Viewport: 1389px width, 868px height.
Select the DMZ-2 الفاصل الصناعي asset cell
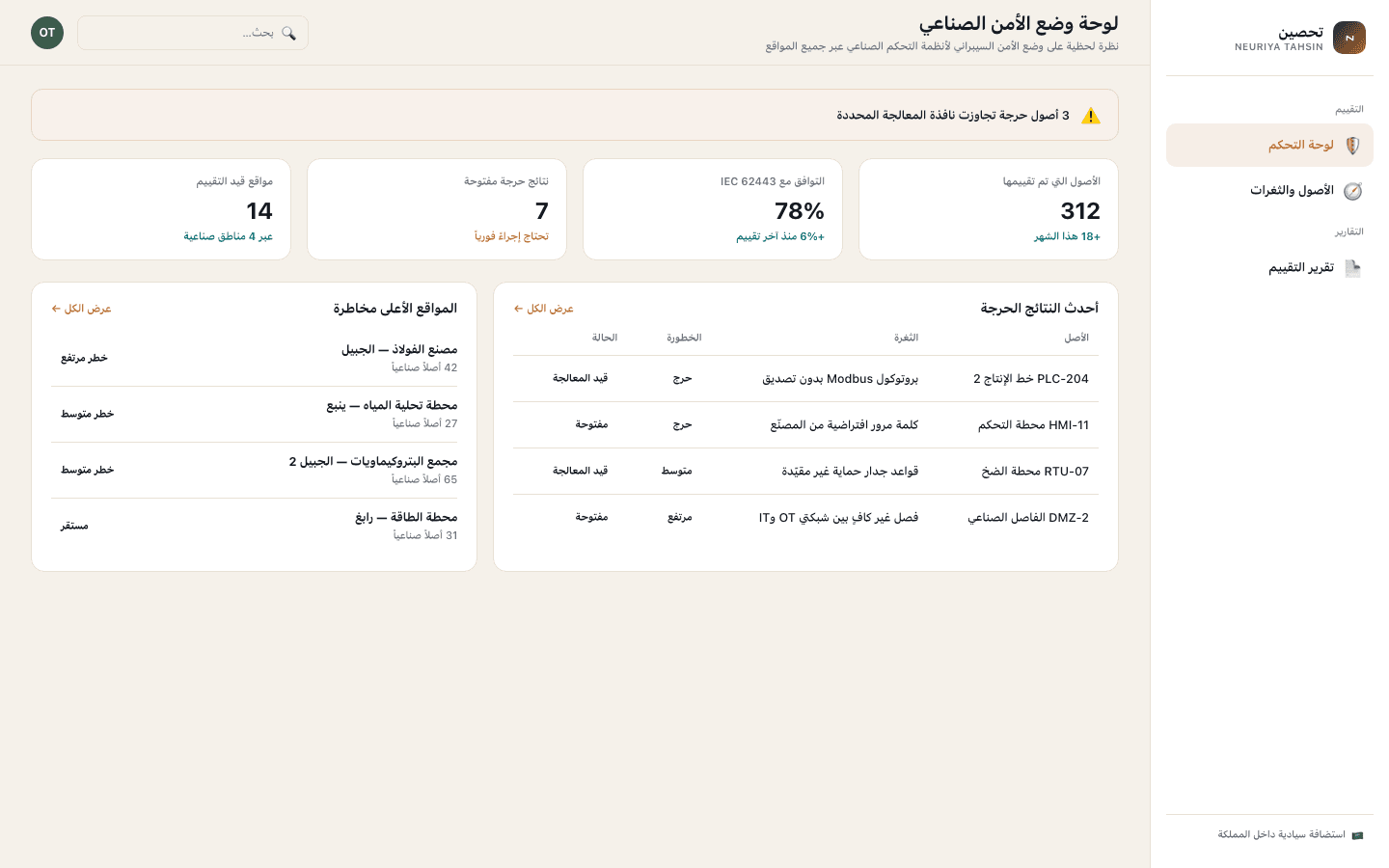[1028, 518]
